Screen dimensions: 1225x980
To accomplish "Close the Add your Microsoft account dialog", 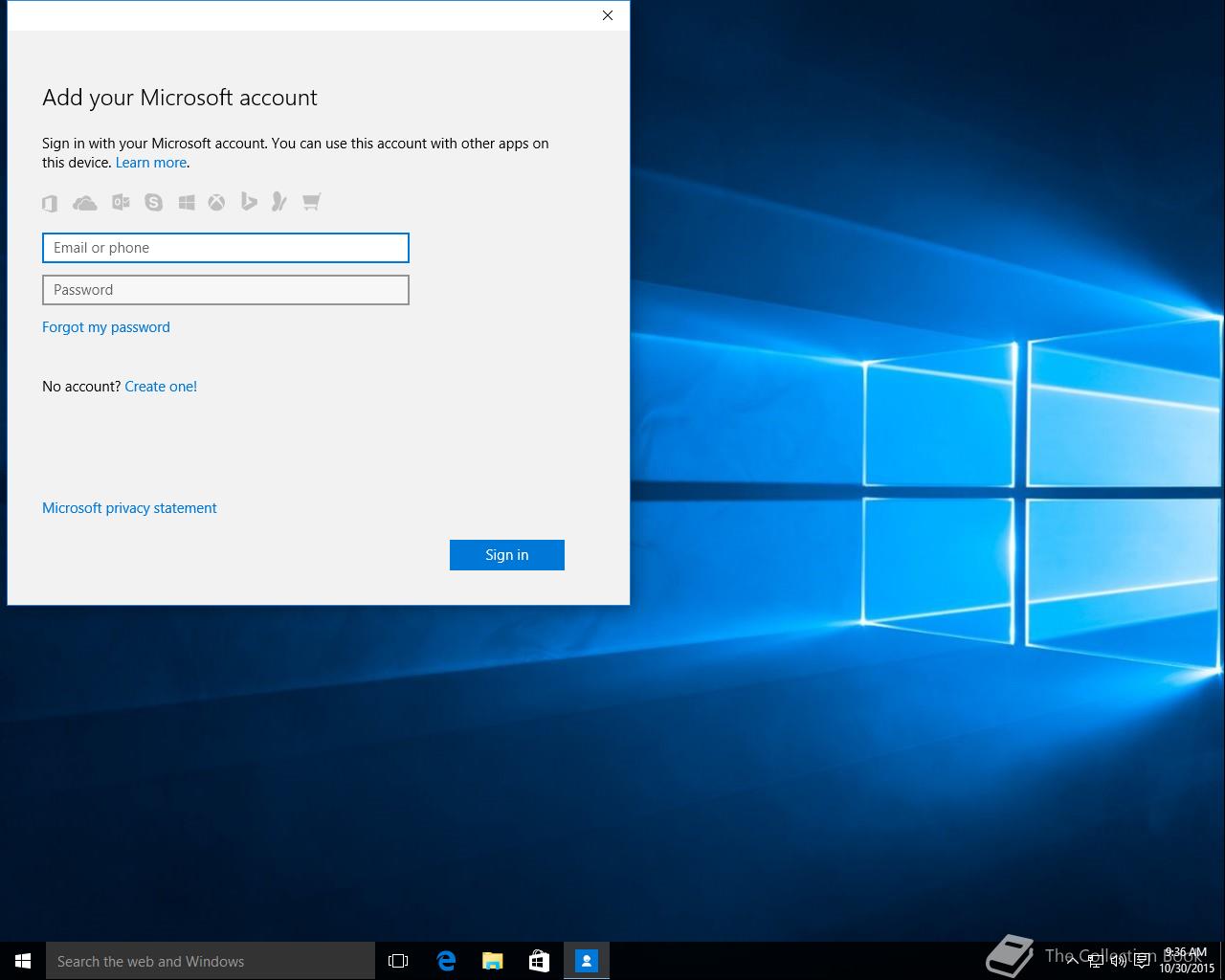I will 608,15.
